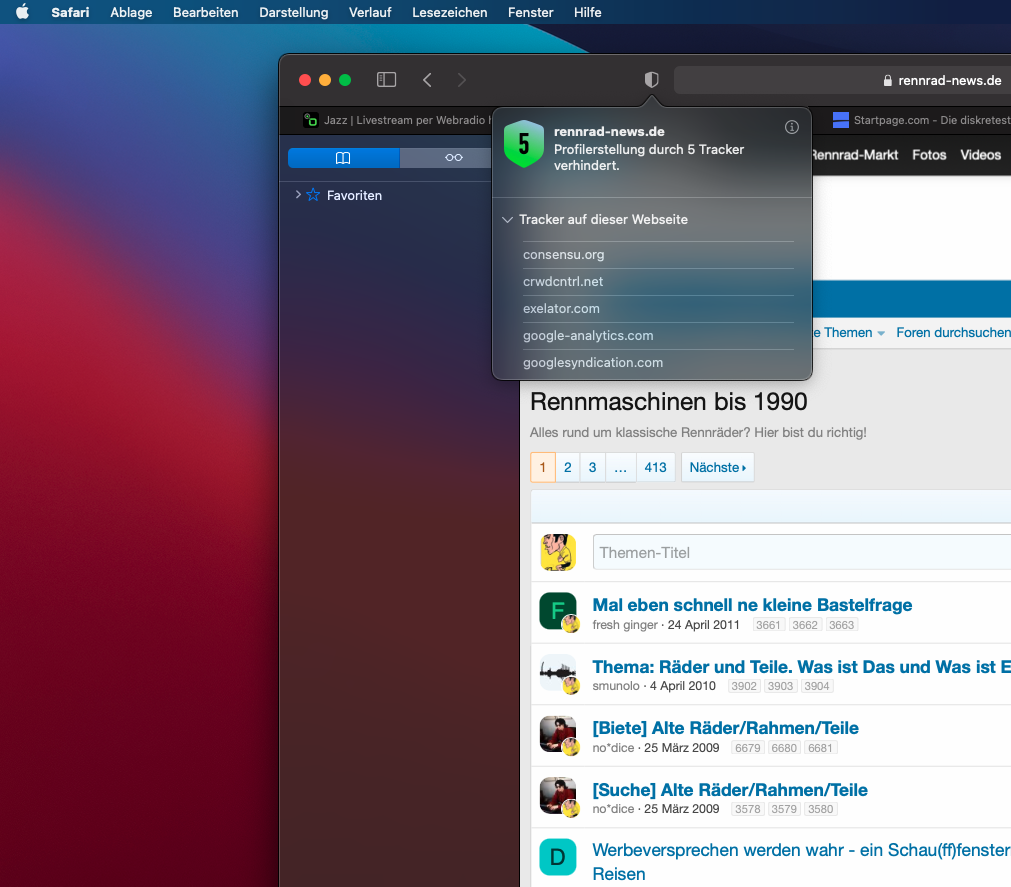Go to Nächste page button

tap(717, 467)
